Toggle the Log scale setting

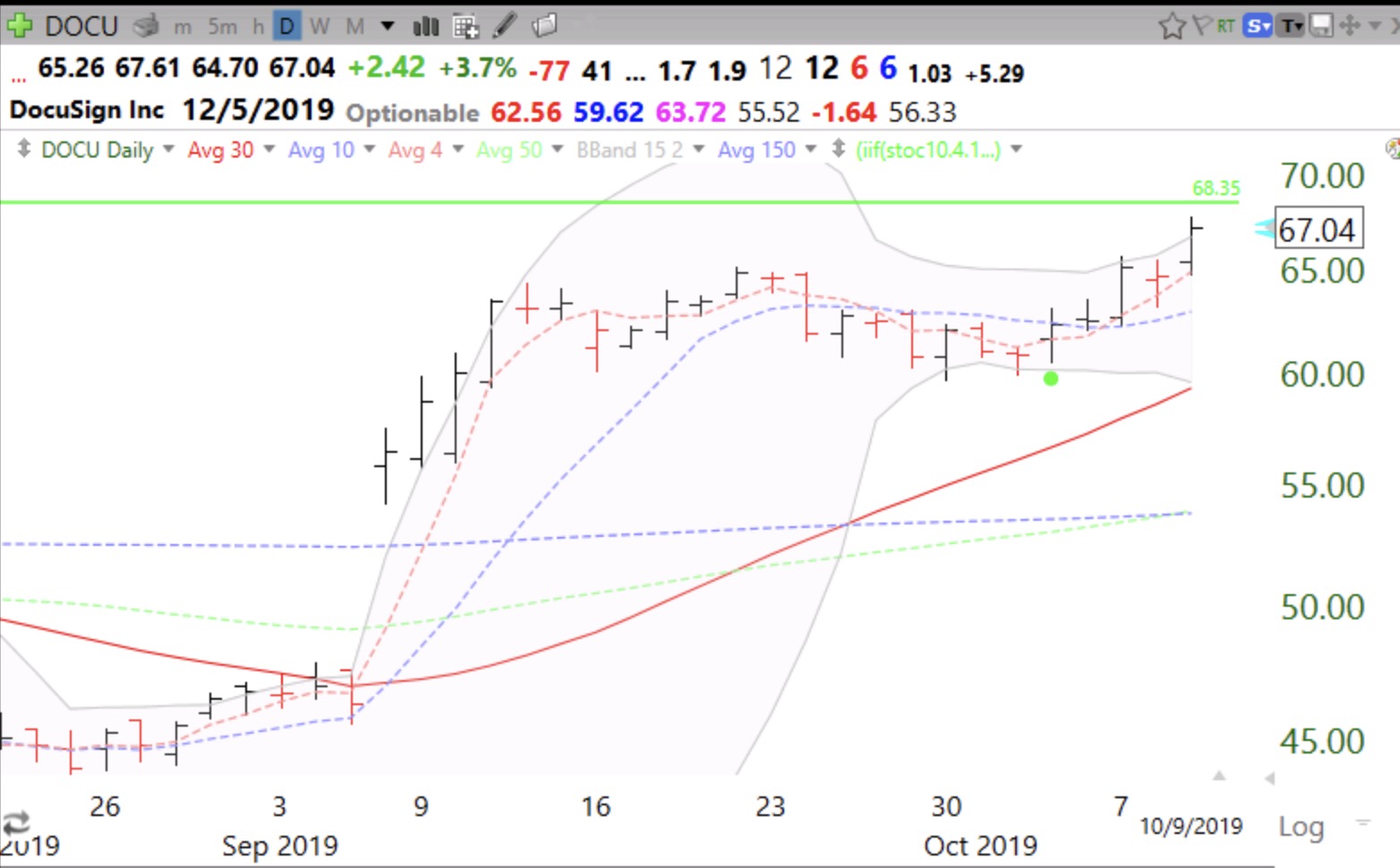click(x=1301, y=827)
